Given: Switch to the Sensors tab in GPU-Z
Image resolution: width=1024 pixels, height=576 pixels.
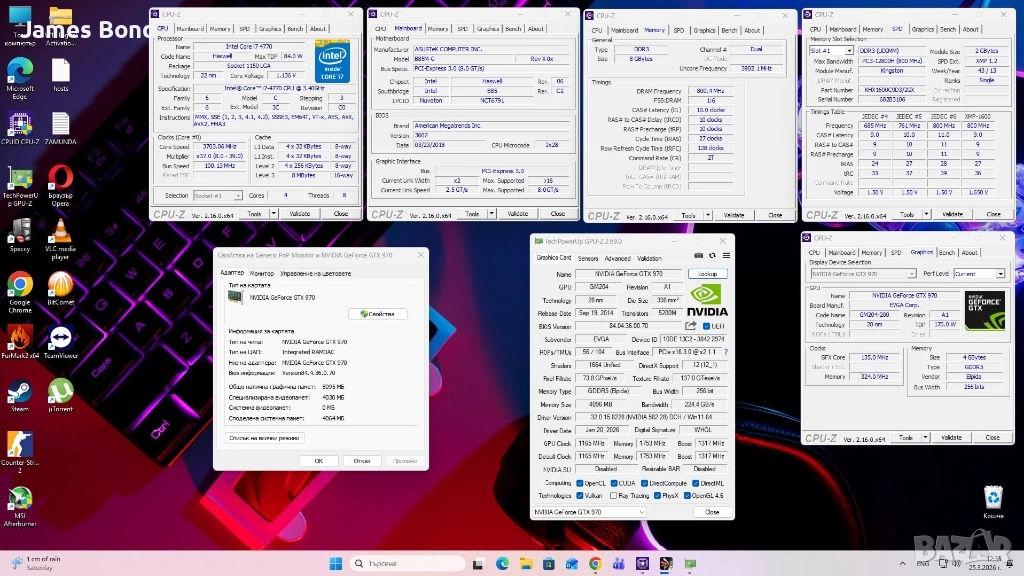Looking at the screenshot, I should click(x=587, y=258).
